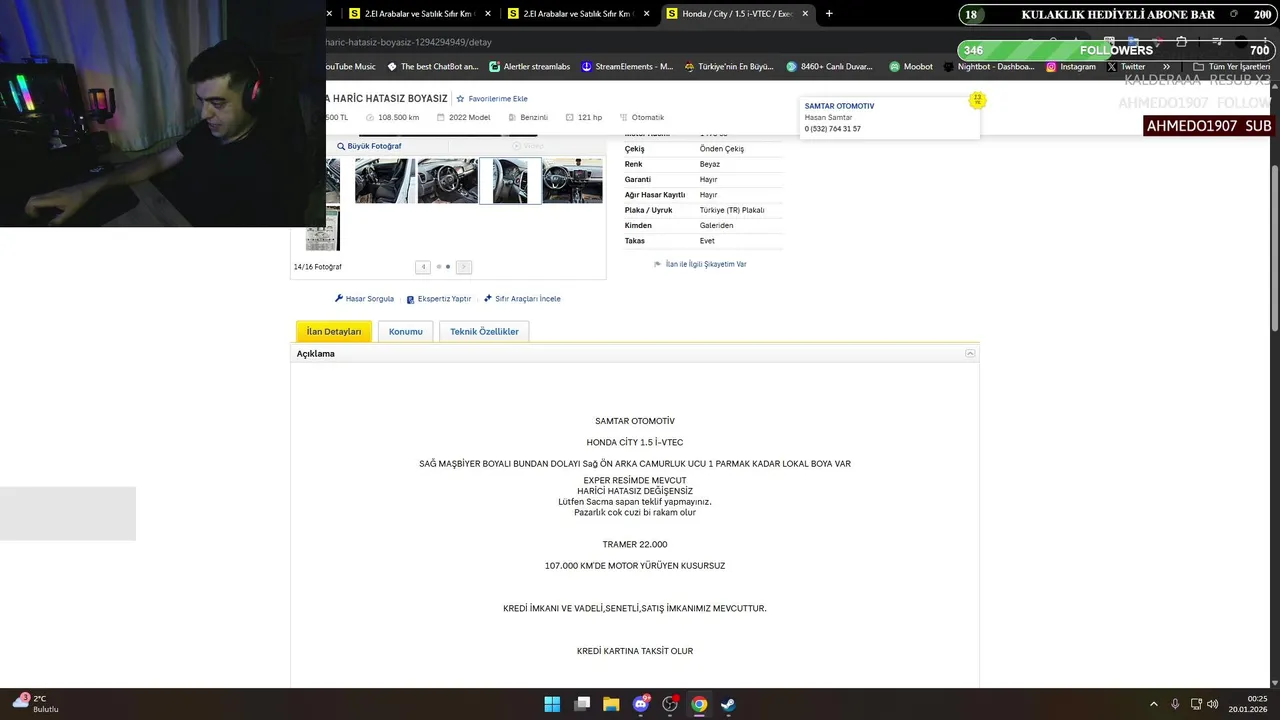The image size is (1280, 720).
Task: Open Tüm Yer İşaretleri folder
Action: [1231, 67]
